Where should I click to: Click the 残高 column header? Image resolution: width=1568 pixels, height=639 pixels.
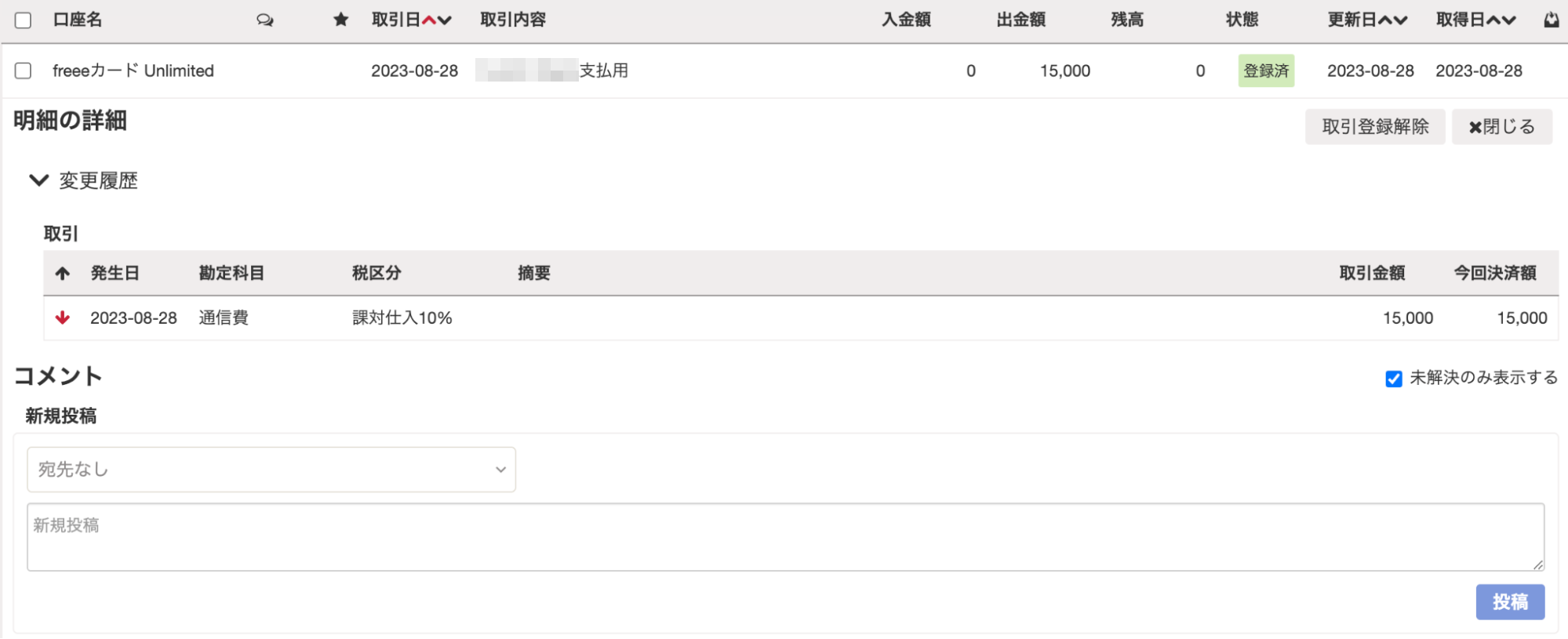[1127, 20]
